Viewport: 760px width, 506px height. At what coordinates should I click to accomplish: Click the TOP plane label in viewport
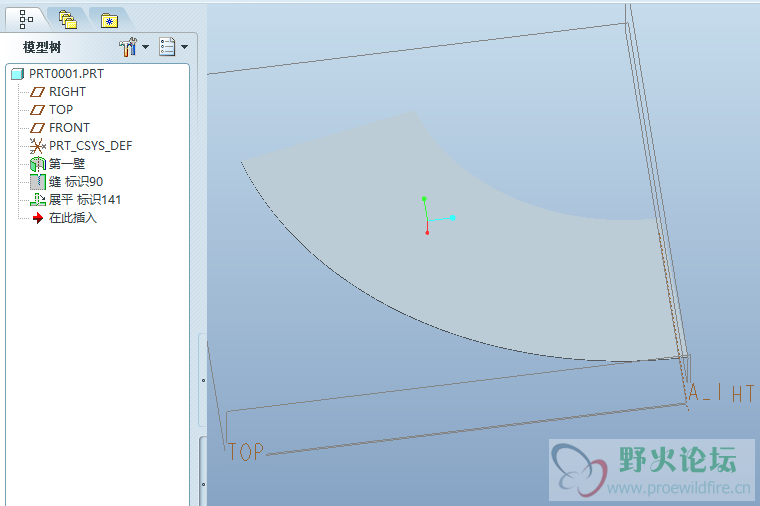pyautogui.click(x=246, y=452)
